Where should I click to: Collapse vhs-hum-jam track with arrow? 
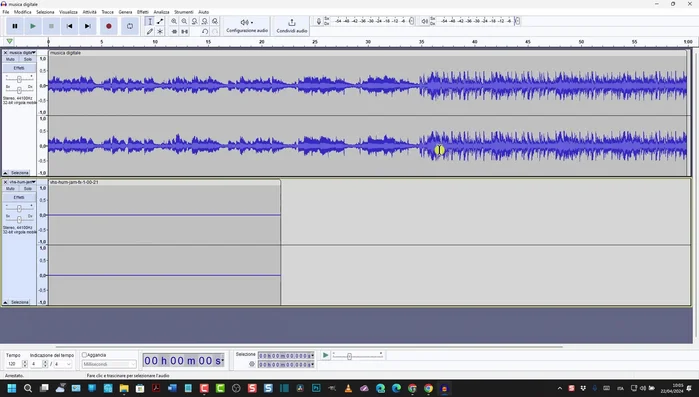[5, 302]
